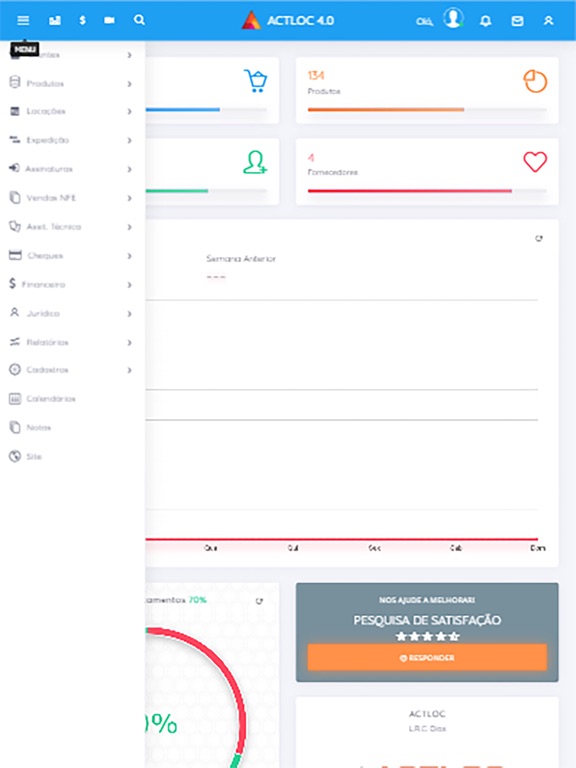Click the green 70% label
This screenshot has height=768, width=576.
tap(197, 600)
